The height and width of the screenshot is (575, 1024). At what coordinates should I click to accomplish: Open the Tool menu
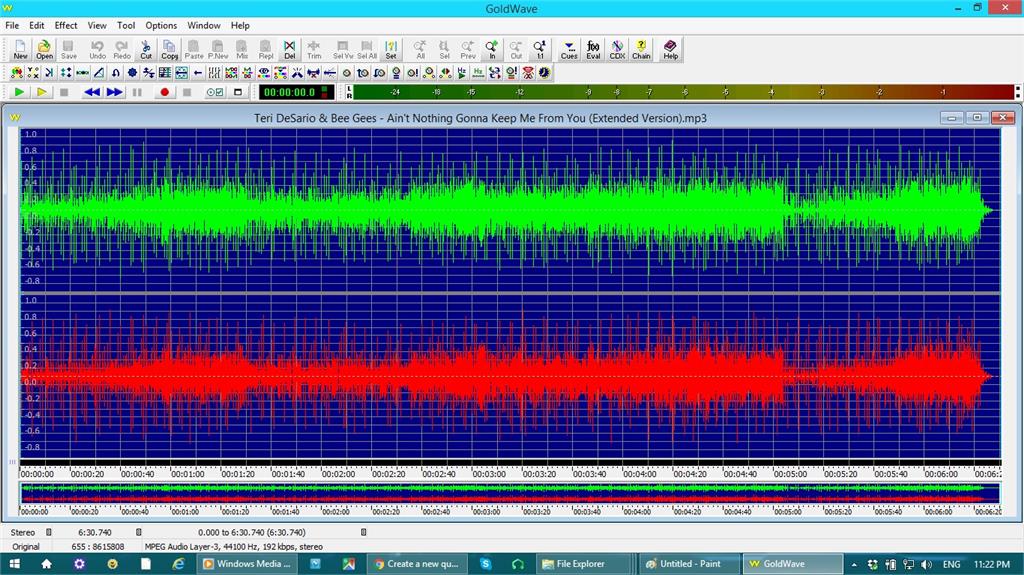126,25
